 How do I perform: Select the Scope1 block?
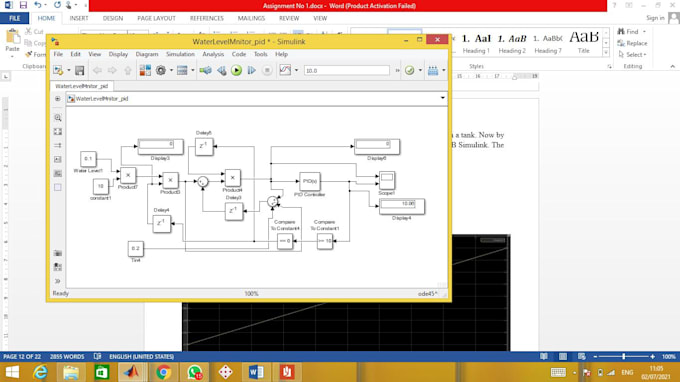point(386,180)
